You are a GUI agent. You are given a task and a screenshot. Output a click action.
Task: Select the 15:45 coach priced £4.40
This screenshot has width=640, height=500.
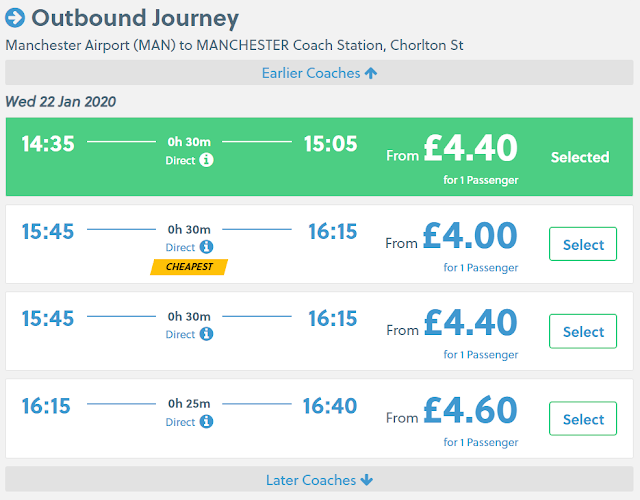tap(583, 332)
